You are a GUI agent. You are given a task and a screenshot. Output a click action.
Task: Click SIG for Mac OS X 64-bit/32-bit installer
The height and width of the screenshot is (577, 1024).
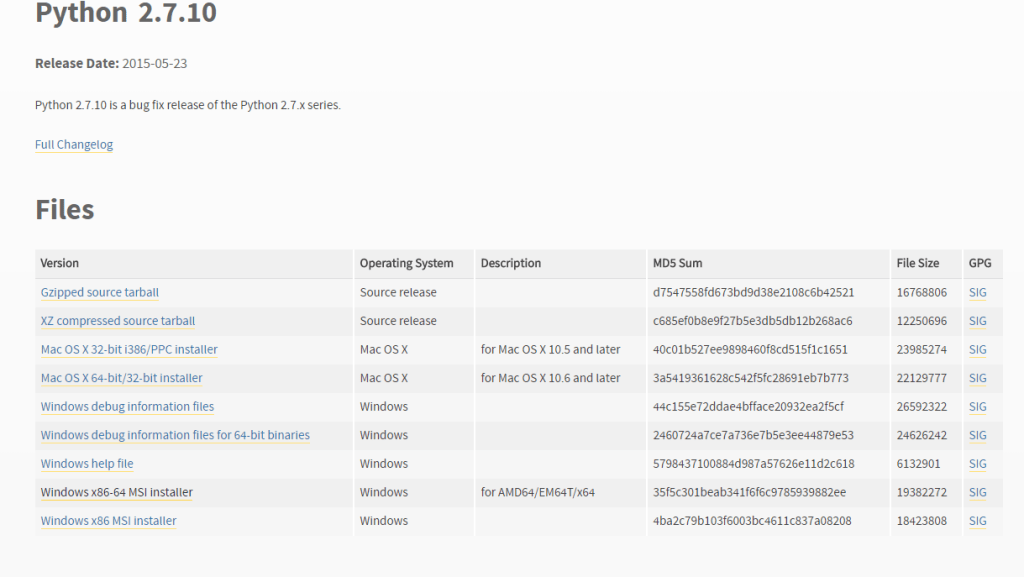tap(977, 378)
